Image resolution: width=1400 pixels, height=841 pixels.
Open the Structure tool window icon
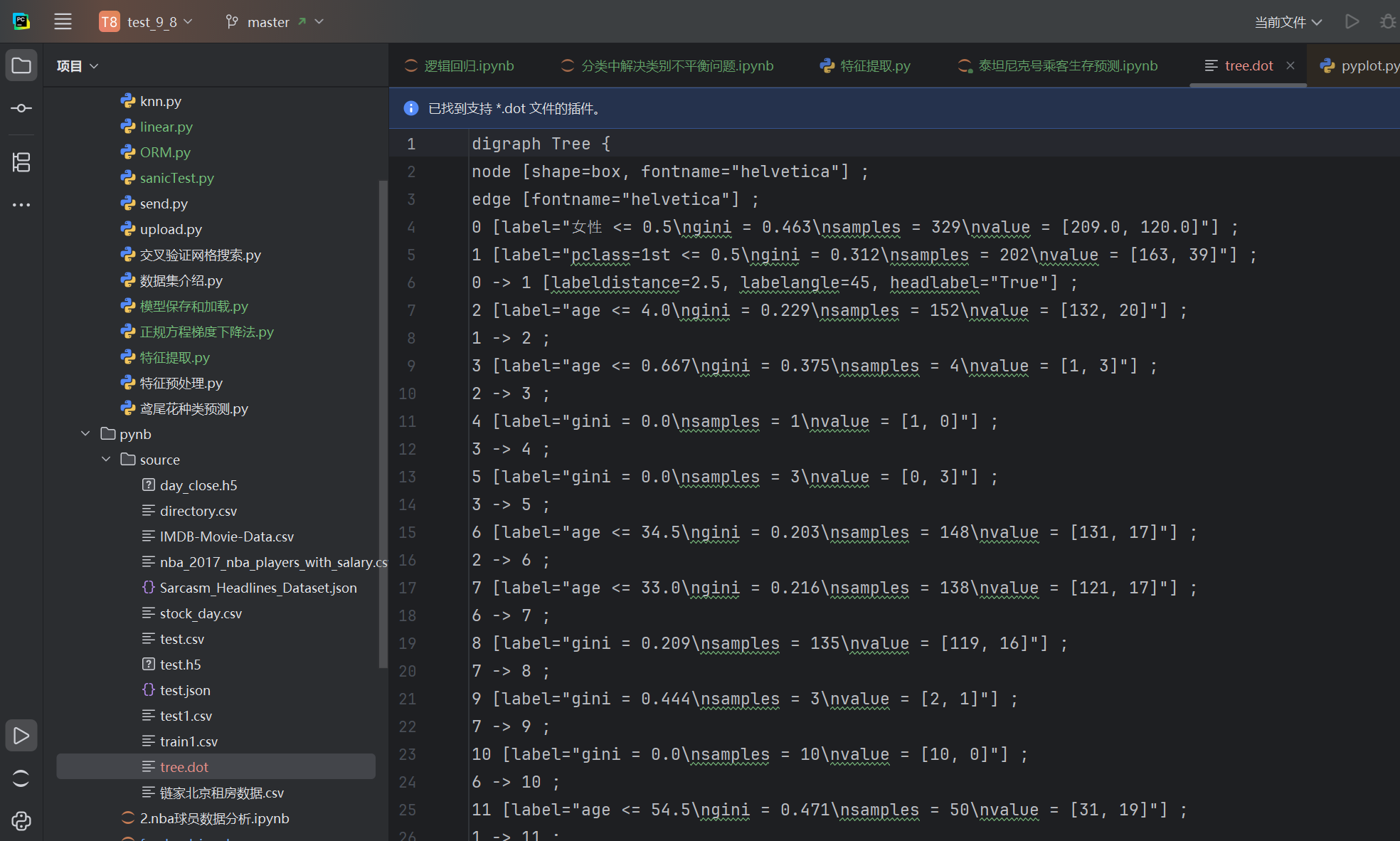pos(21,162)
